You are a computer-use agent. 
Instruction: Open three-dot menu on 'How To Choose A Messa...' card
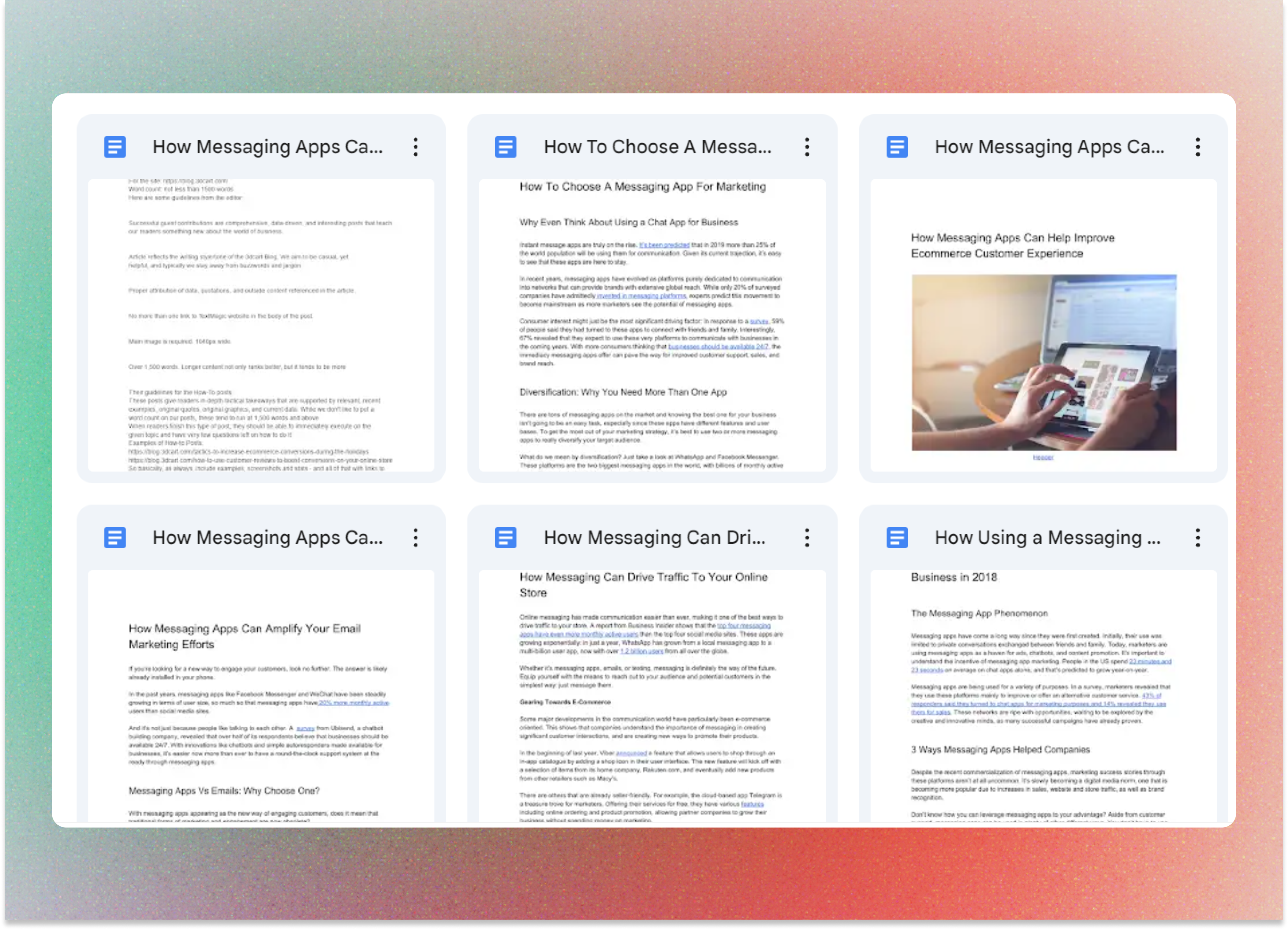[806, 147]
